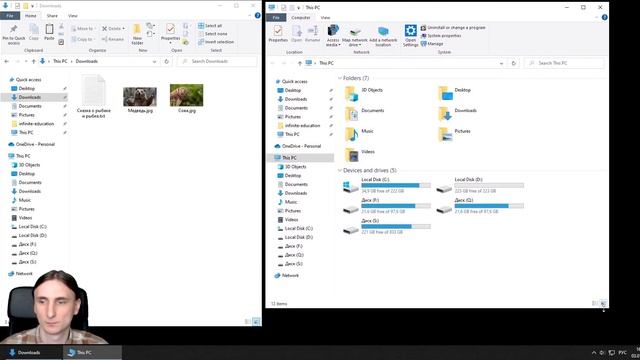Viewport: 640px width, 360px height.
Task: Open the Home tab in Downloads window
Action: (31, 16)
